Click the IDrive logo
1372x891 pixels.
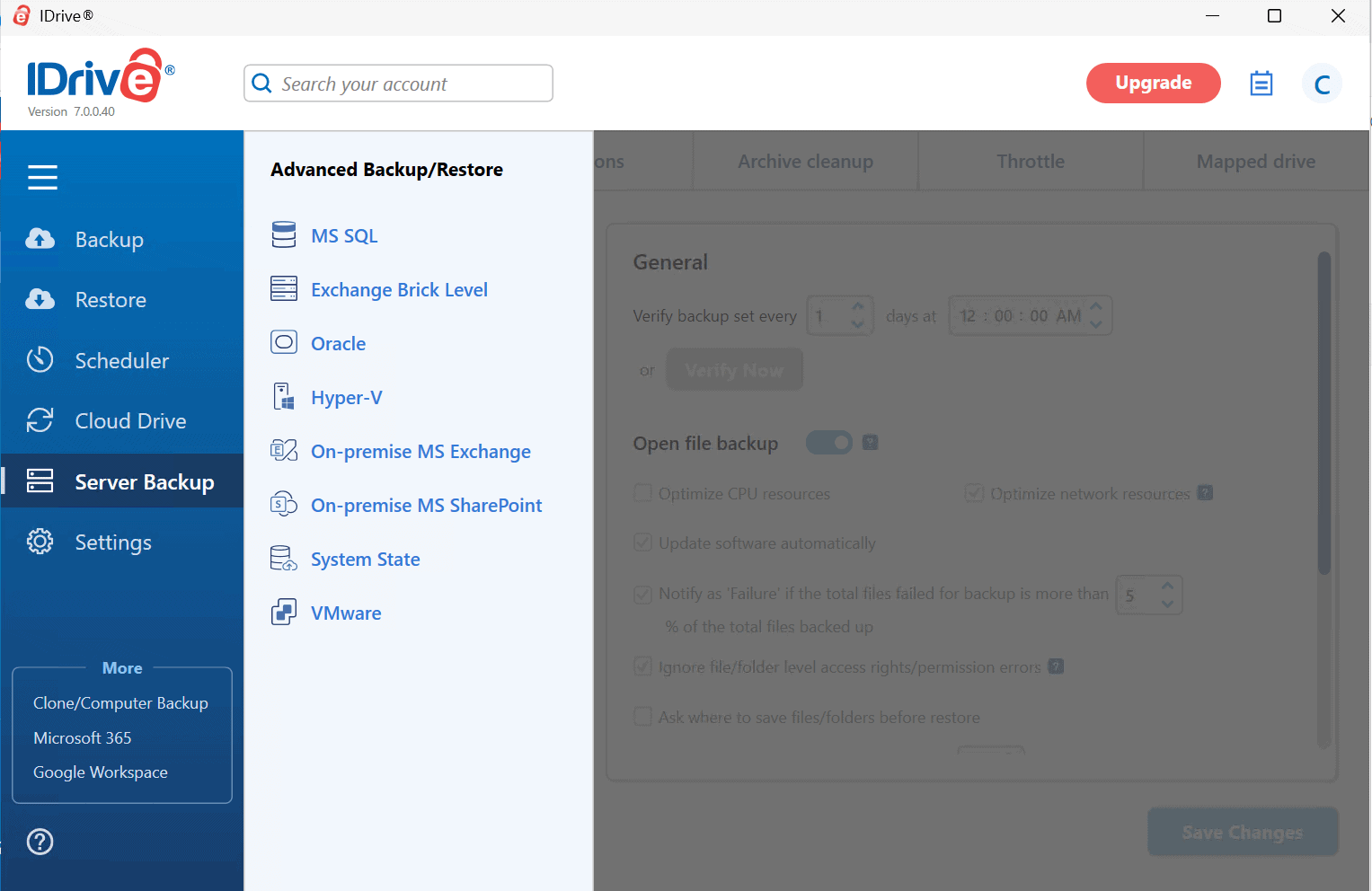(101, 75)
